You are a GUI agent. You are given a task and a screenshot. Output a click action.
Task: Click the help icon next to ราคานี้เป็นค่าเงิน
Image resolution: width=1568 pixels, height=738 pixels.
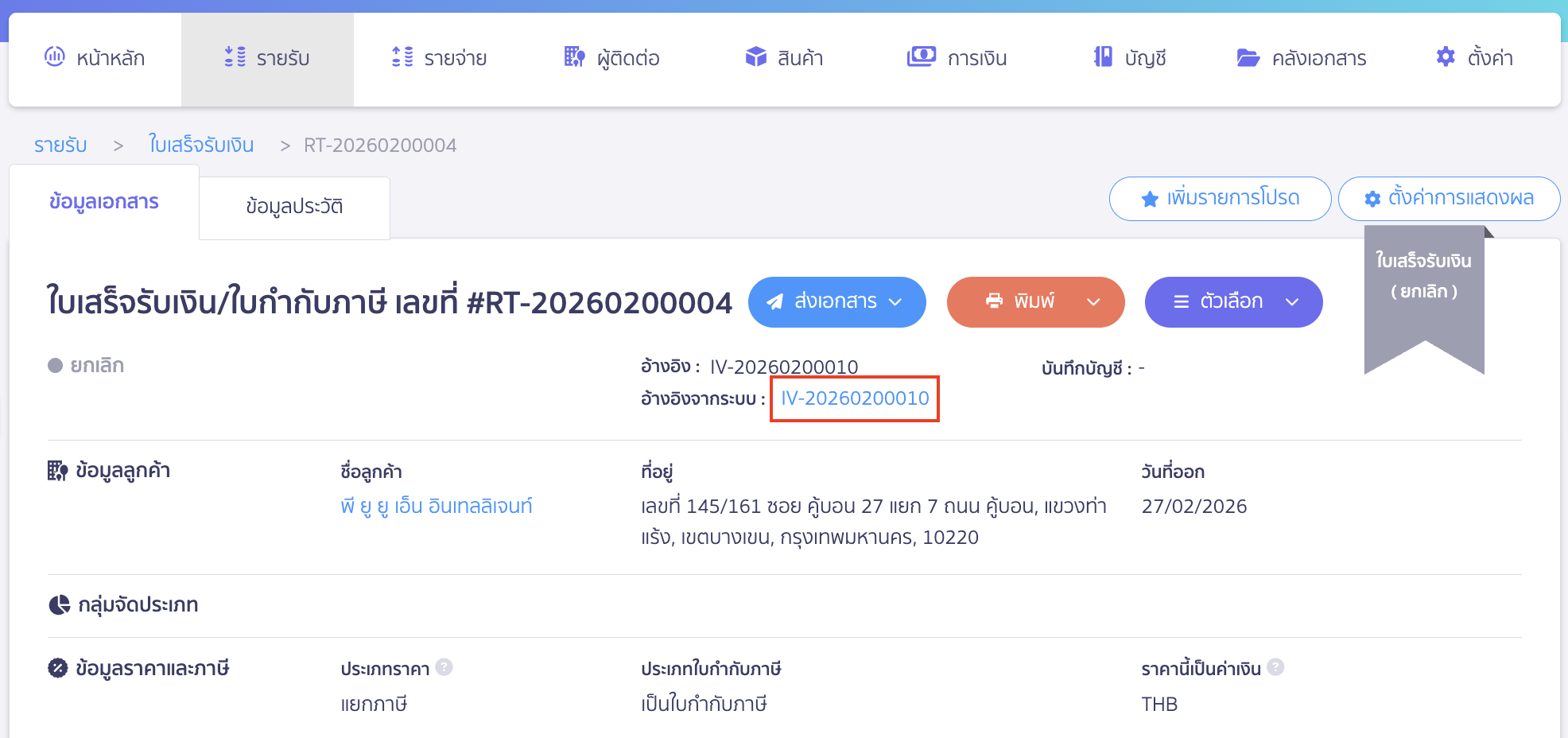[x=1275, y=668]
